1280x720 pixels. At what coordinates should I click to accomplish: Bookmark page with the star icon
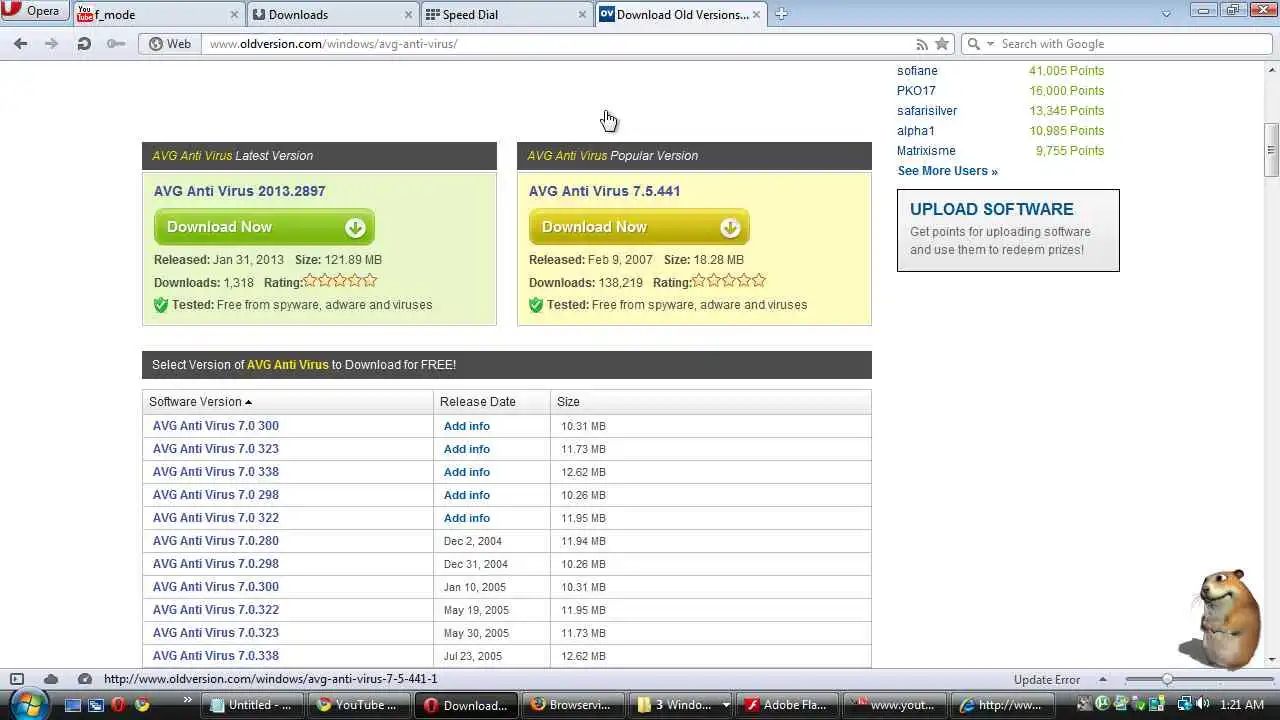click(941, 44)
